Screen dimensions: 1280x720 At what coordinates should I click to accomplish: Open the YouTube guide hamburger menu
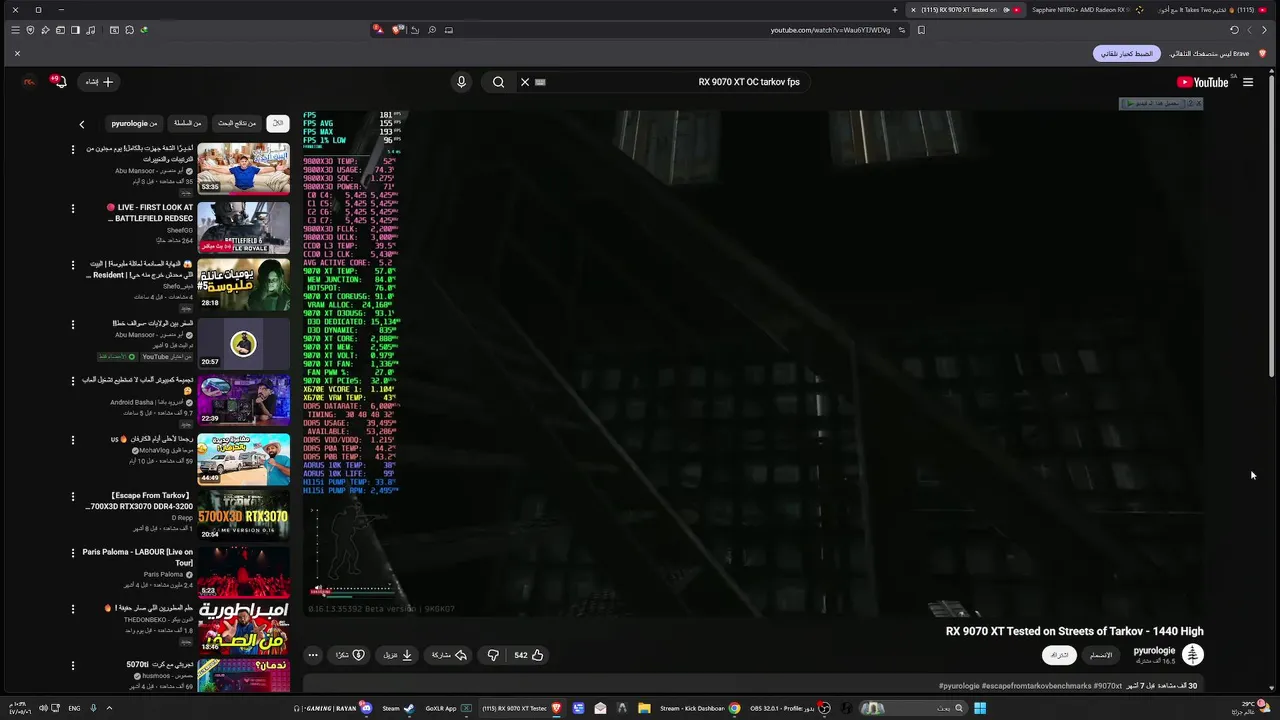coord(1248,82)
